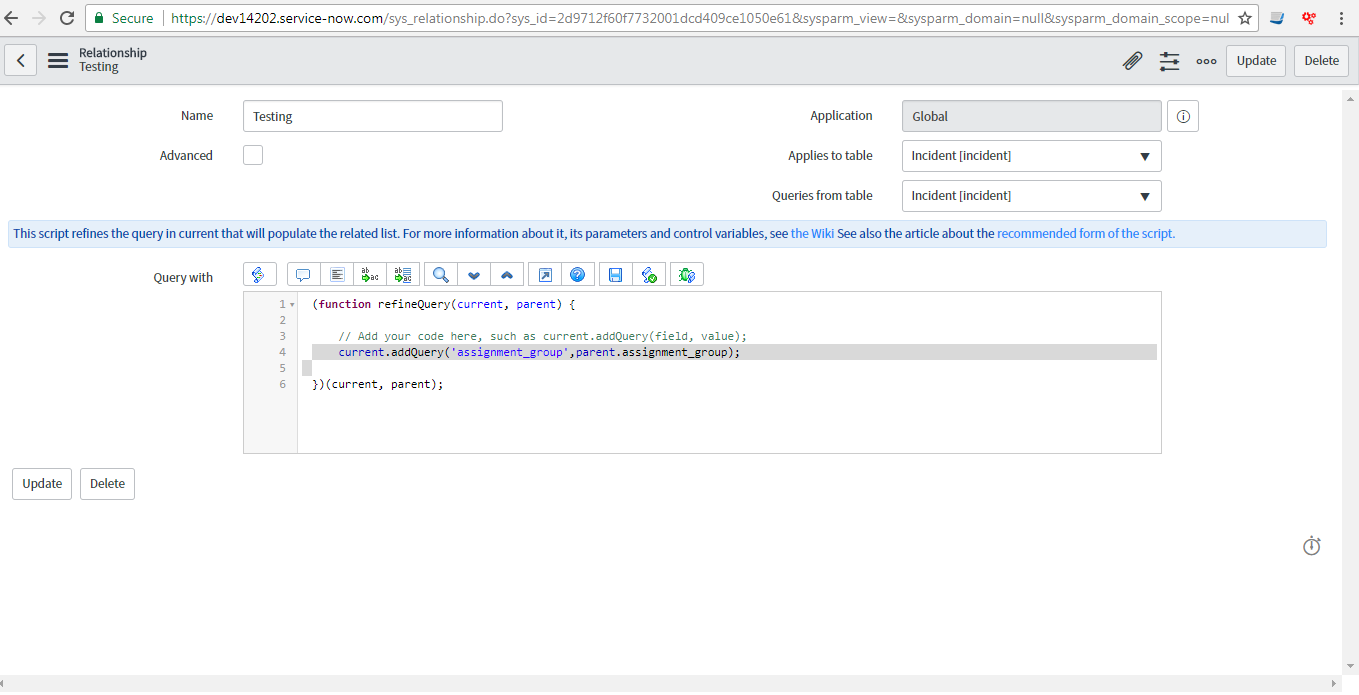Click the Application field label
Screen dimensions: 1359x695
tap(841, 116)
